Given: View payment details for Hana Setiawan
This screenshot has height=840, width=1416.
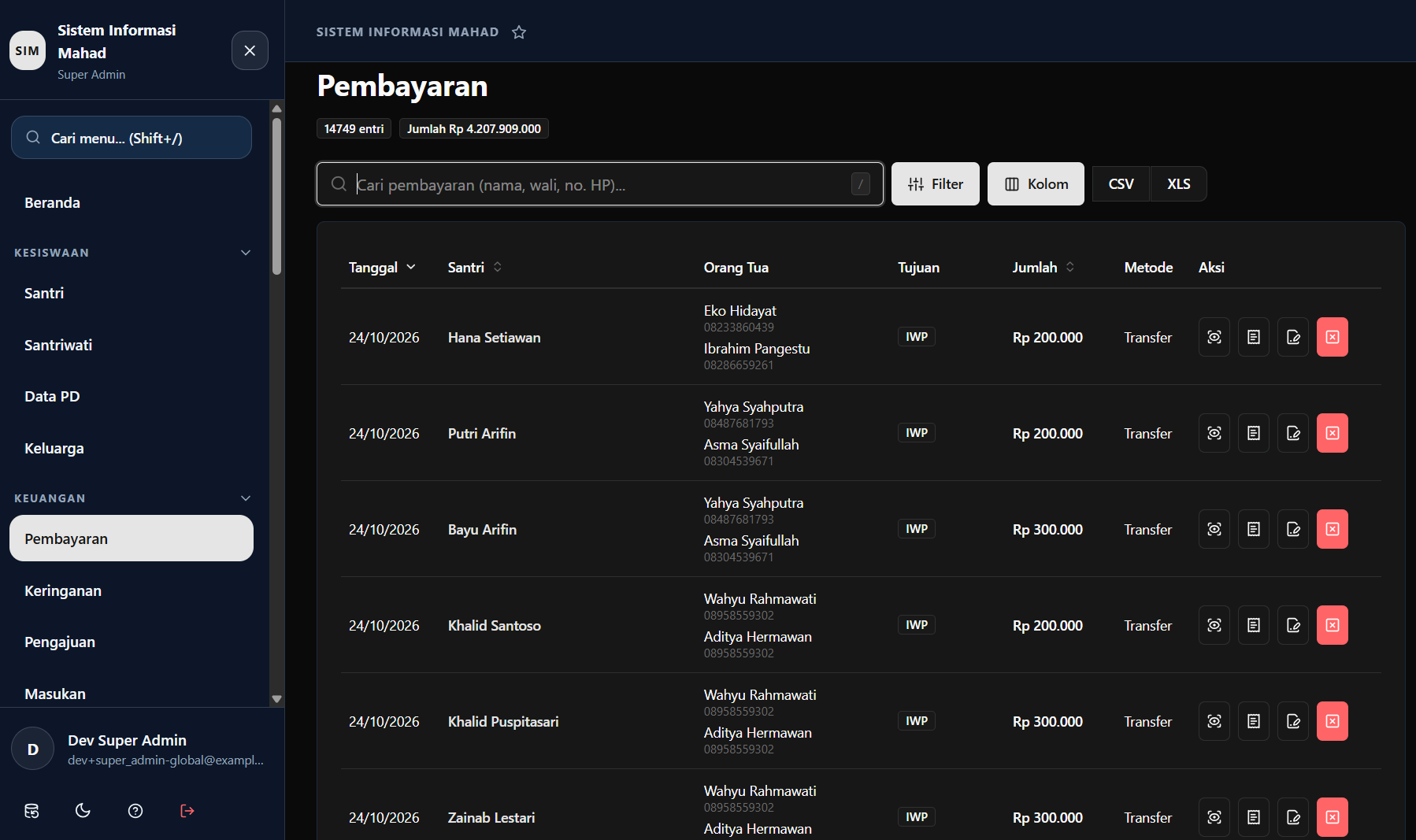Looking at the screenshot, I should pyautogui.click(x=1214, y=337).
